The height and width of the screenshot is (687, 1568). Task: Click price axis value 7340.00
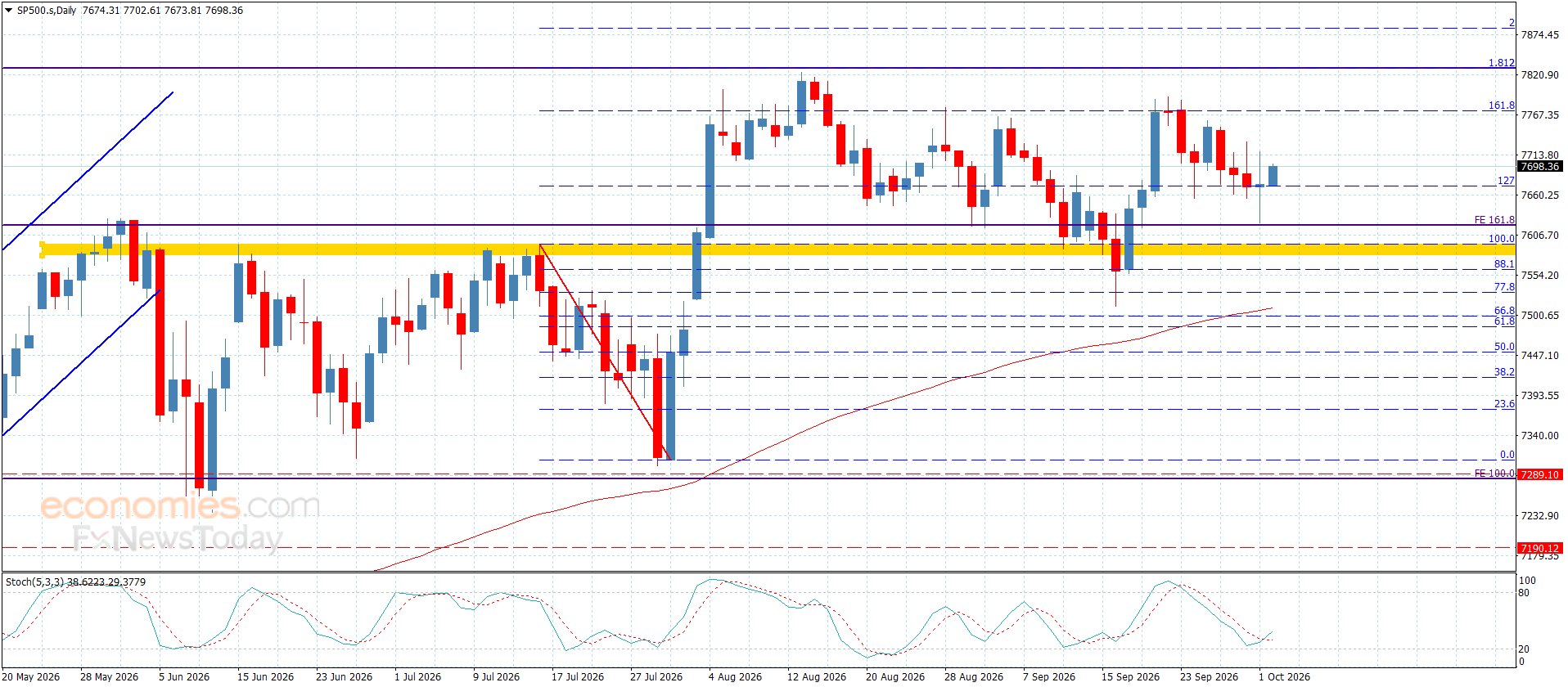tap(1539, 435)
